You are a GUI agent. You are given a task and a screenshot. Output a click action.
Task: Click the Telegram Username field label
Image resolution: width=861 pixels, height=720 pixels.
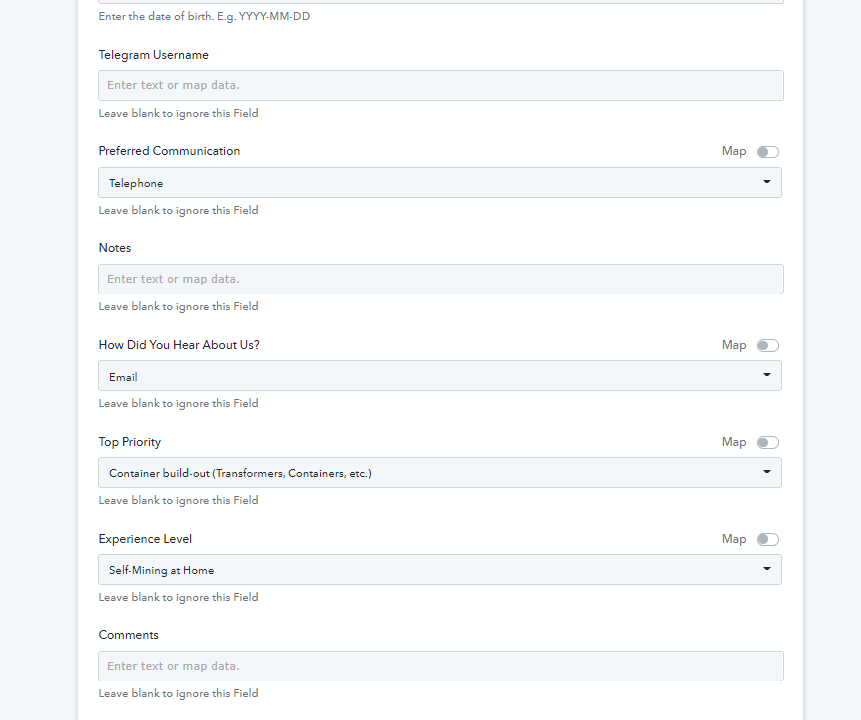[x=154, y=55]
